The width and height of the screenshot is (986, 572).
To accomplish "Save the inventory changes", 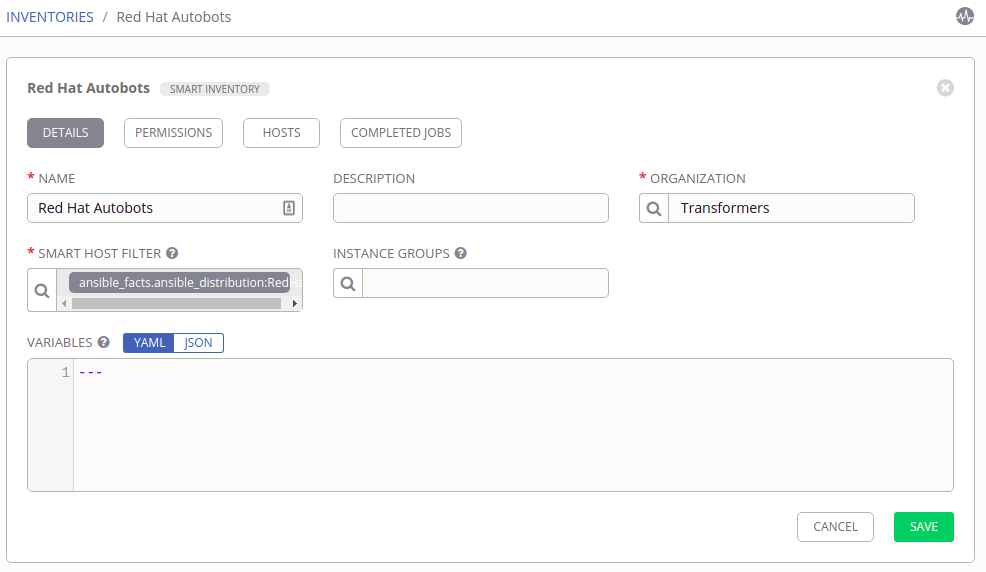I will pos(923,527).
